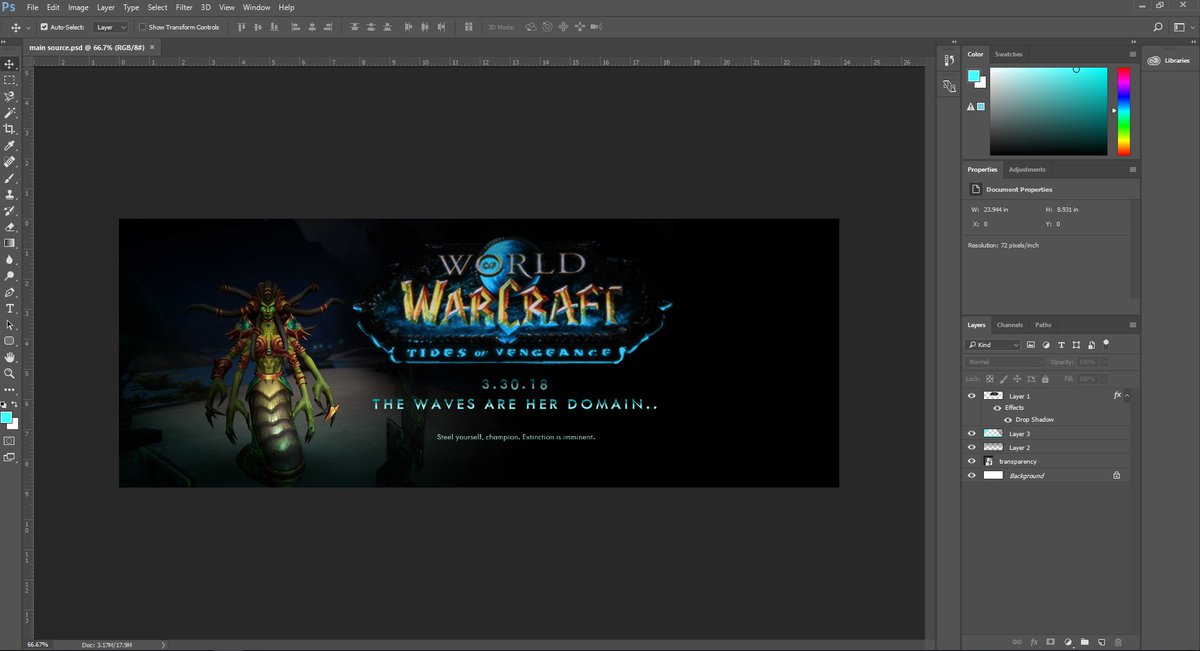Select the Path Selection tool
The height and width of the screenshot is (651, 1200).
tap(10, 325)
